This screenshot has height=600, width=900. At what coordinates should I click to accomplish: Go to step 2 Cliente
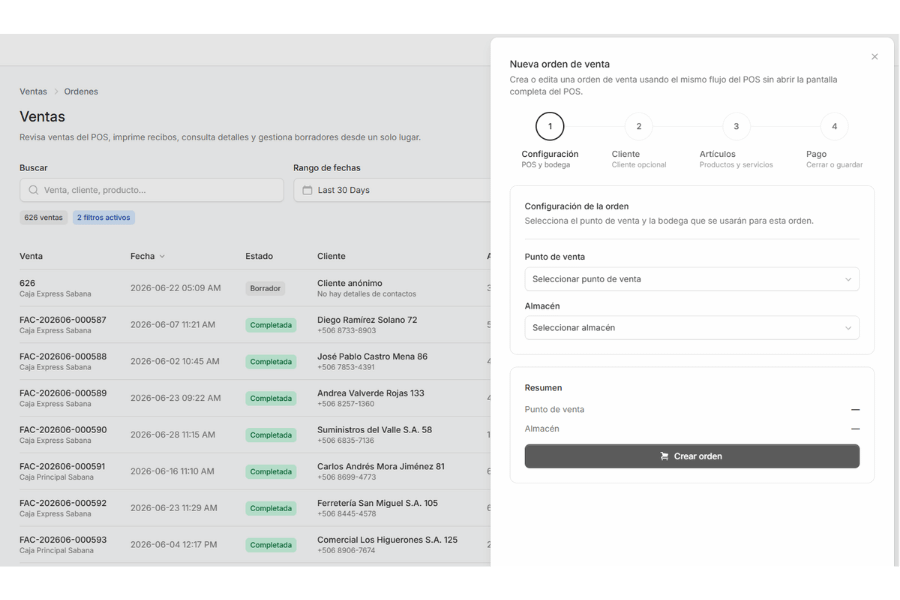(638, 126)
